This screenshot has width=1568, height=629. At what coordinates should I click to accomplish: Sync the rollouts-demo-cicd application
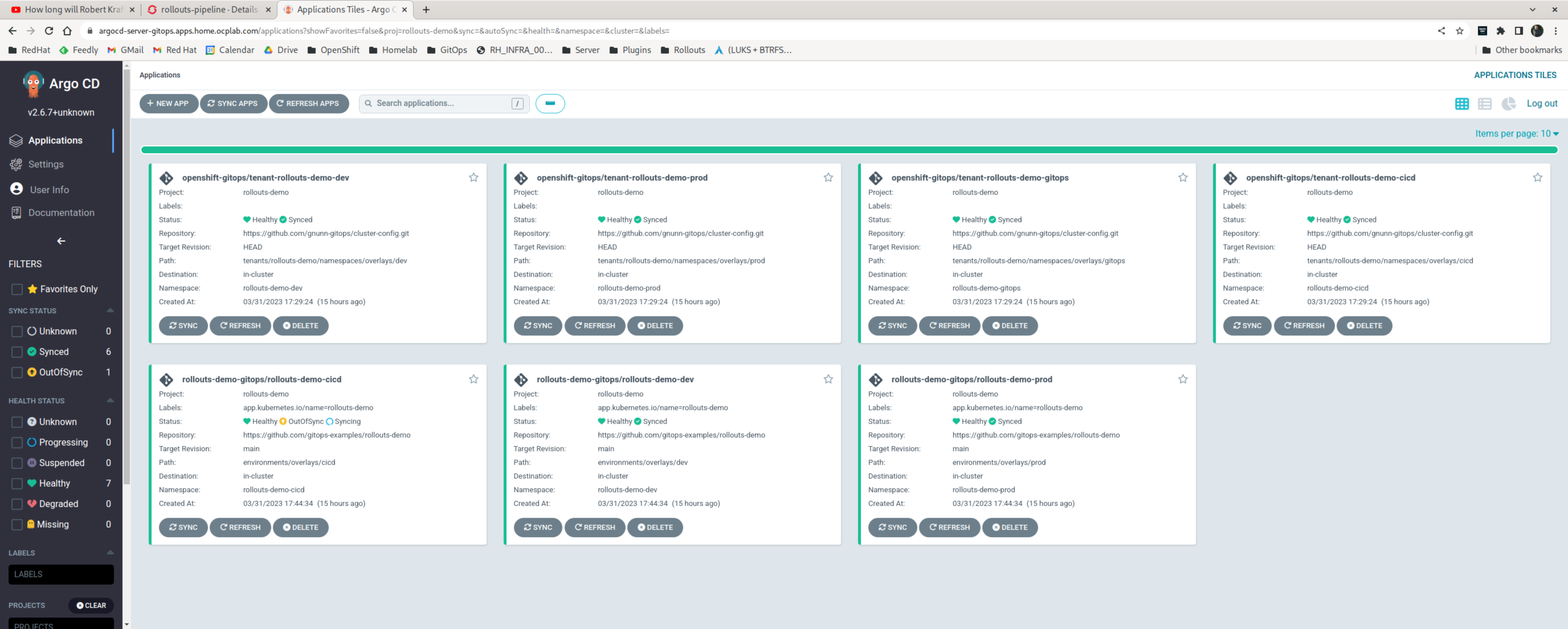[x=183, y=527]
